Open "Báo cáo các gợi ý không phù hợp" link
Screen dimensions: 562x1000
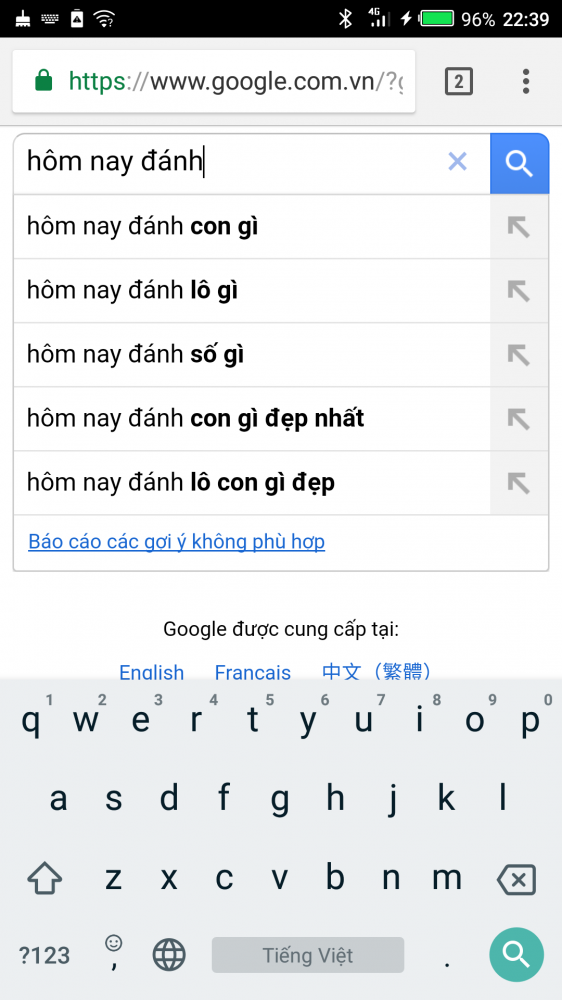pyautogui.click(x=177, y=542)
